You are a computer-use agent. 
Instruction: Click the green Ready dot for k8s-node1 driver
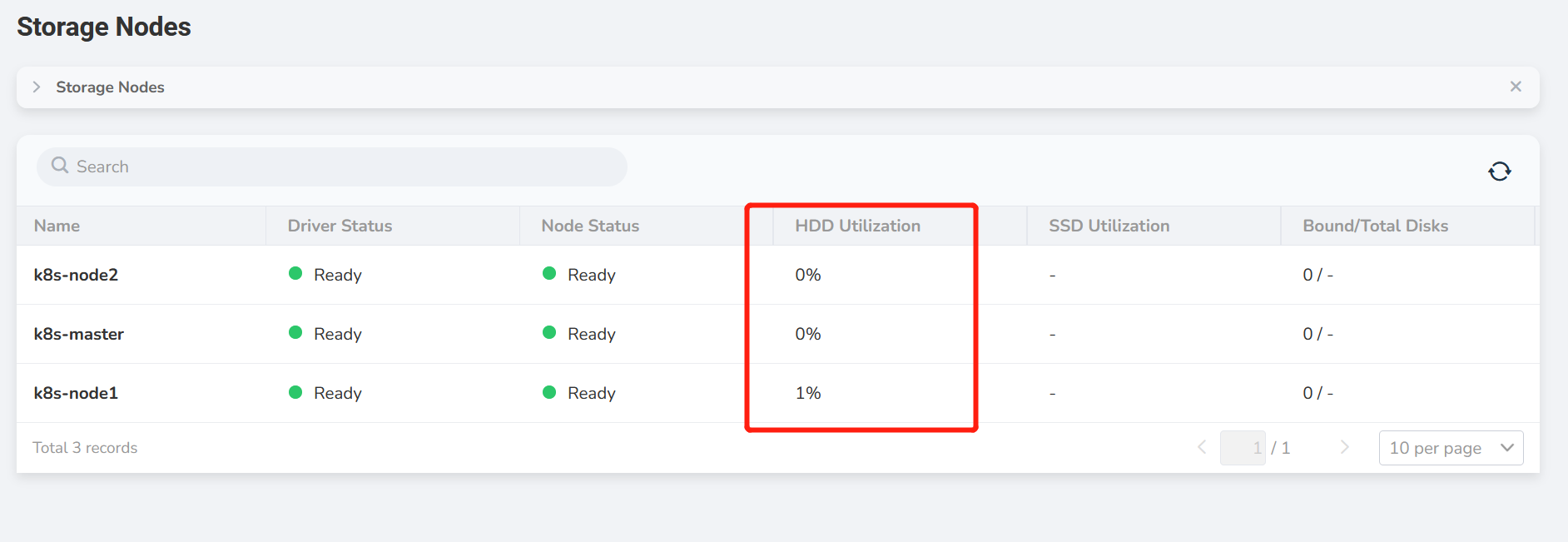click(x=295, y=392)
